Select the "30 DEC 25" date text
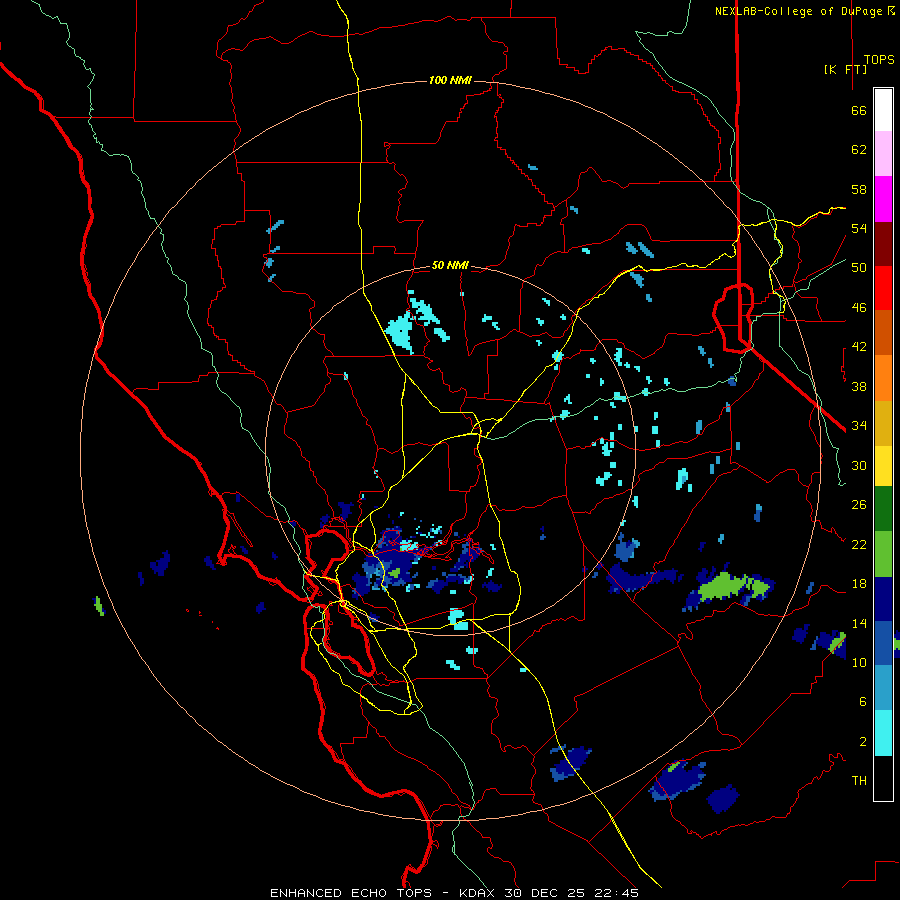The height and width of the screenshot is (900, 900). click(x=544, y=893)
